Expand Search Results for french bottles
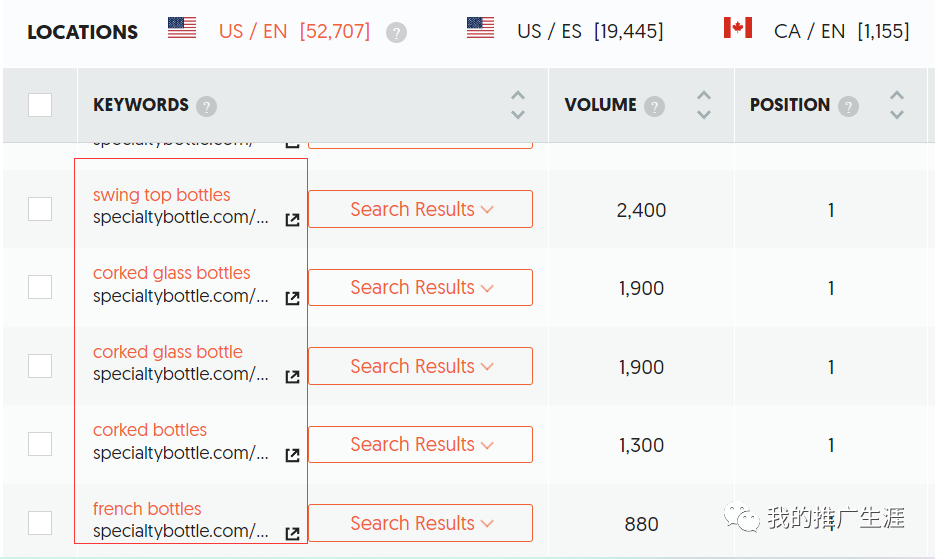The width and height of the screenshot is (935, 559). pos(420,523)
